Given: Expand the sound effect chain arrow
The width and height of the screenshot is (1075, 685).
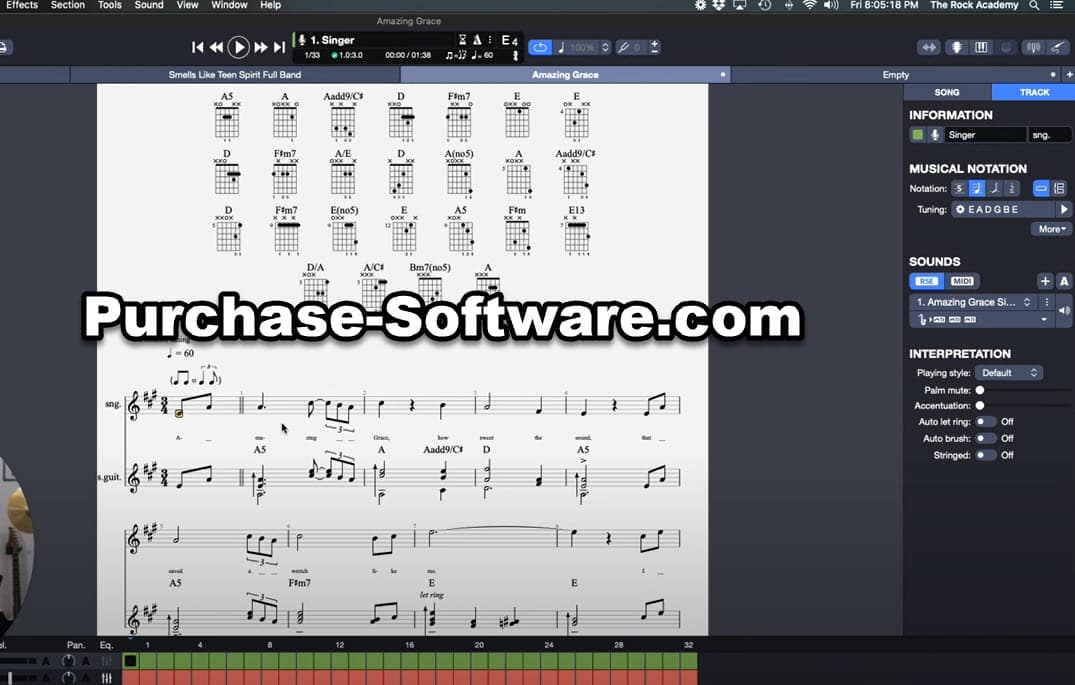Looking at the screenshot, I should pyautogui.click(x=1044, y=320).
